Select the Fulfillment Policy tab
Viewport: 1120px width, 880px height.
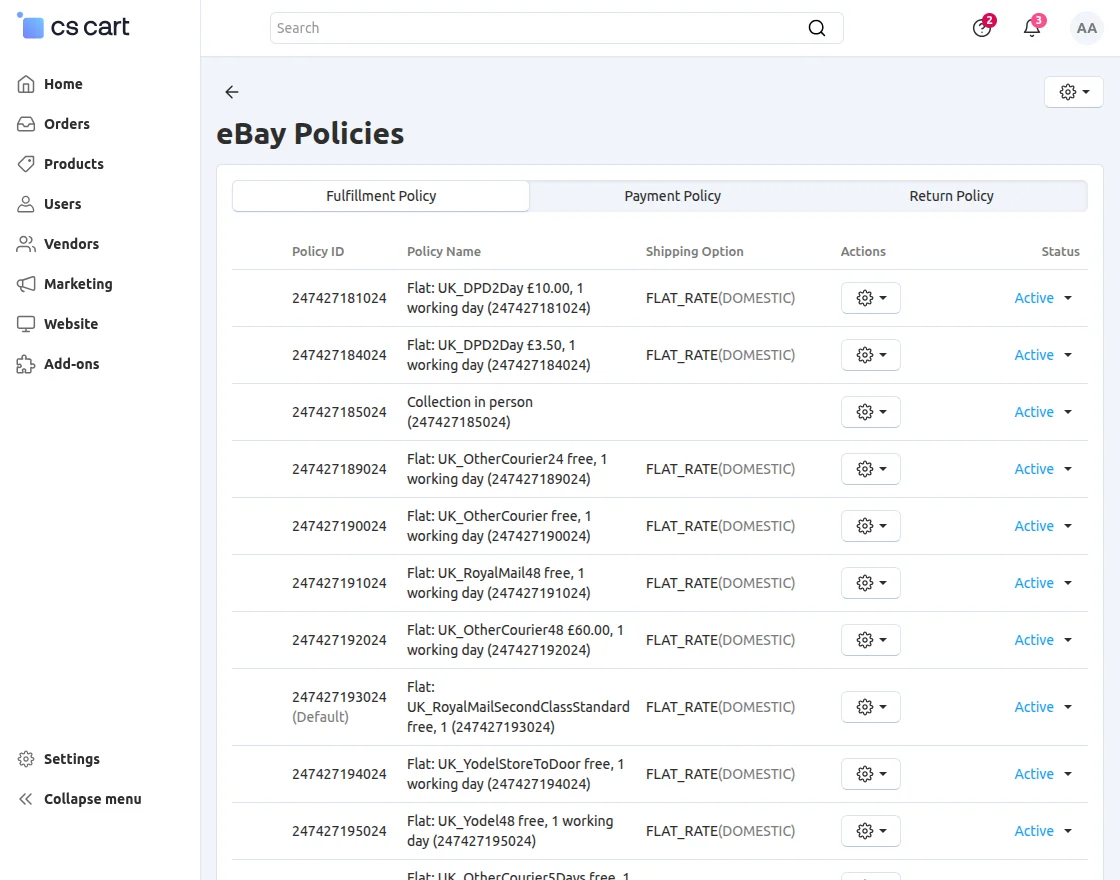(x=381, y=196)
